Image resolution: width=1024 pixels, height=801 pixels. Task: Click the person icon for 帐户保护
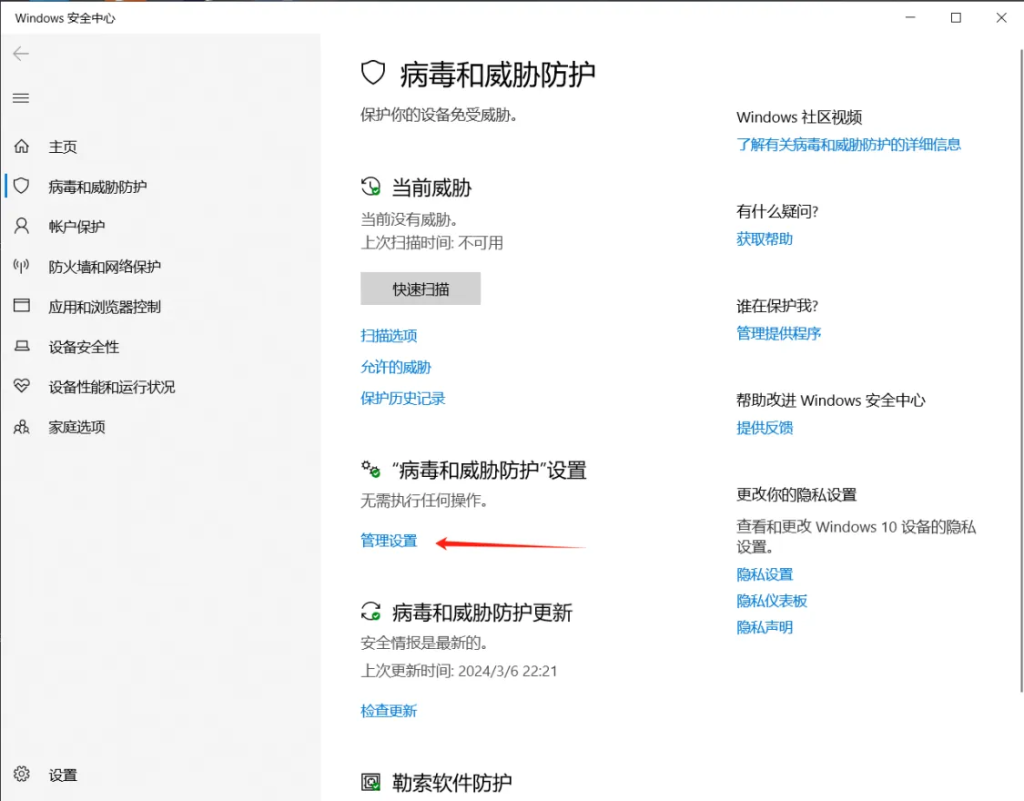22,226
